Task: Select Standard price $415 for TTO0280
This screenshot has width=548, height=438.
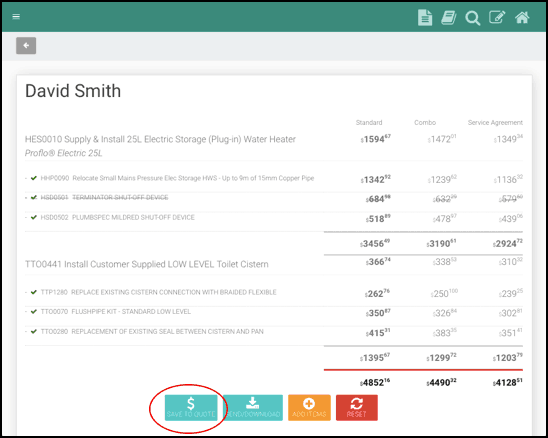Action: [x=378, y=333]
